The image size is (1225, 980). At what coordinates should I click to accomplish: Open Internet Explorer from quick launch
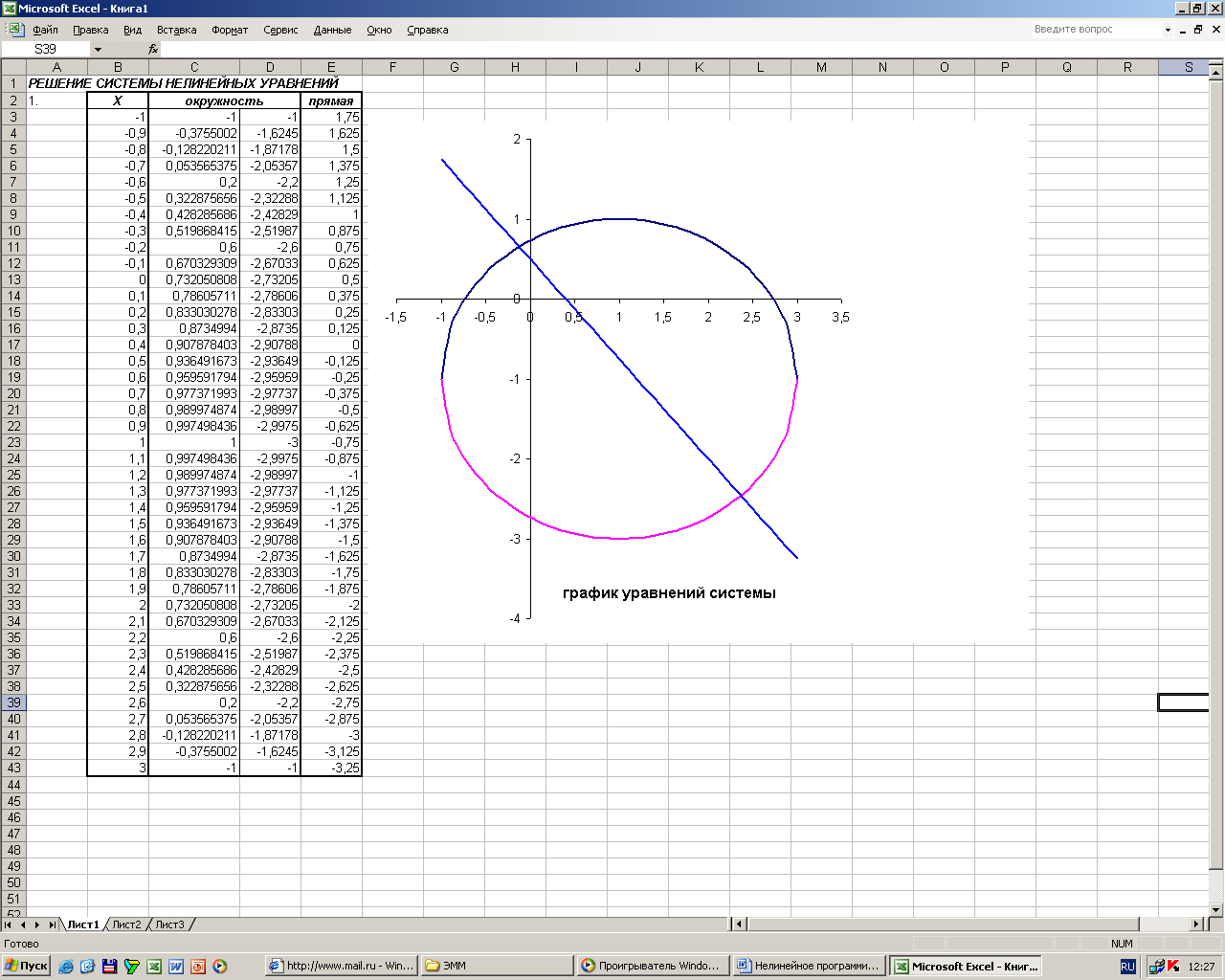66,967
